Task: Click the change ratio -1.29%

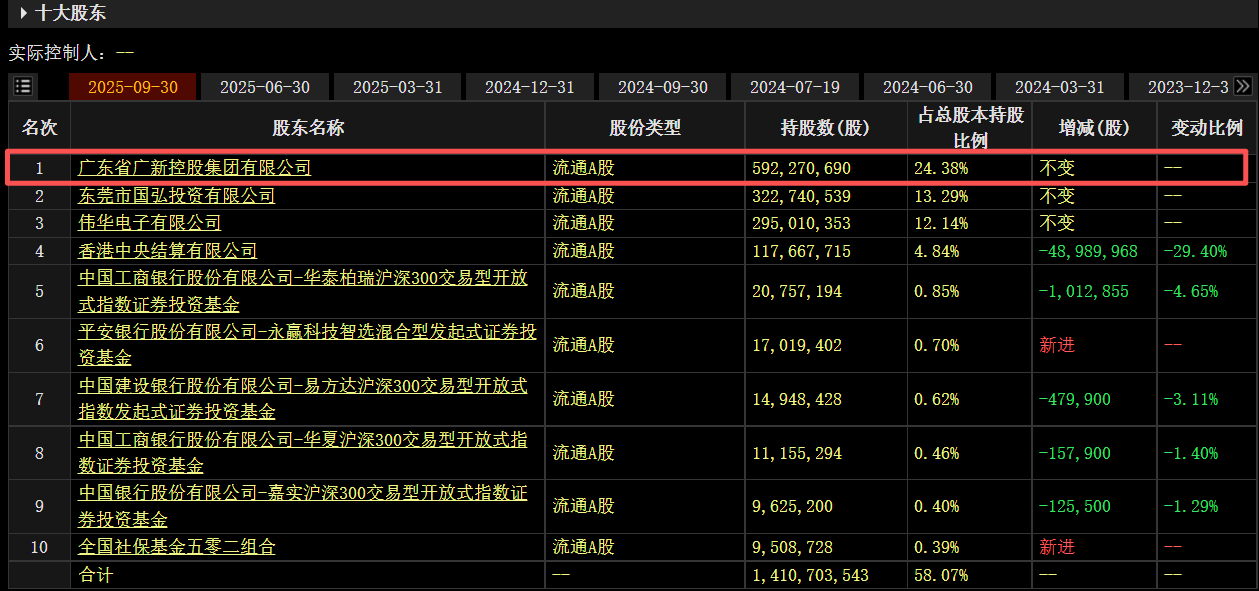Action: pos(1191,507)
